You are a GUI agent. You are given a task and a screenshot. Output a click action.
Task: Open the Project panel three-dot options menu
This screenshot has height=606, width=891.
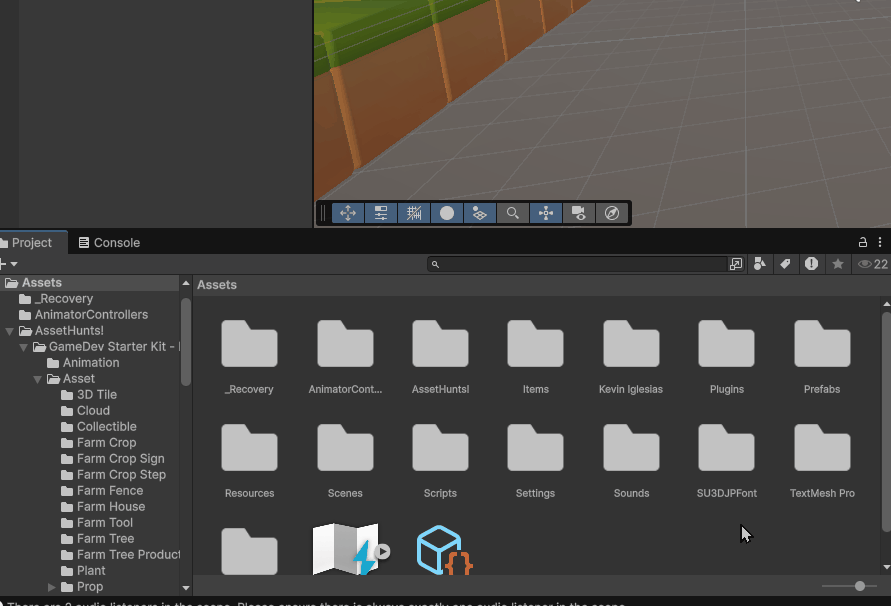[880, 243]
